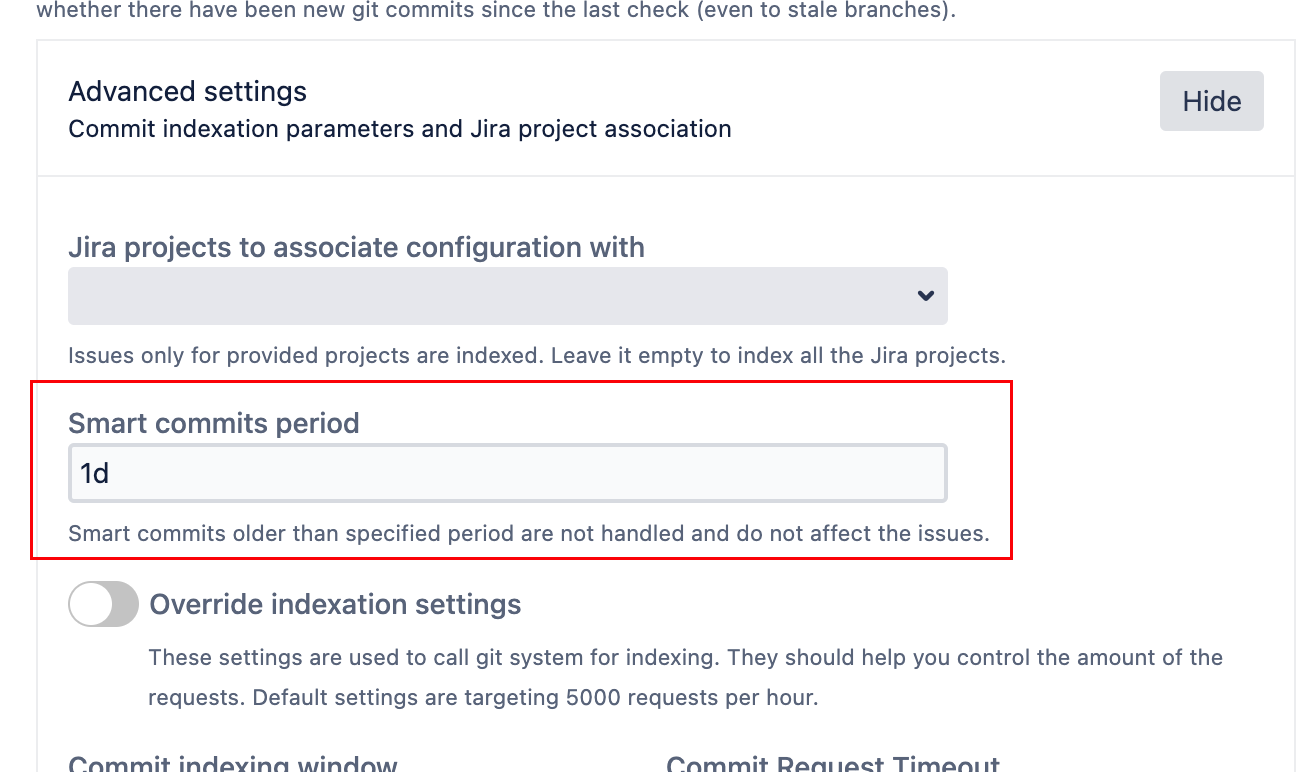Image resolution: width=1310 pixels, height=772 pixels.
Task: Click the Hide button for Advanced settings
Action: click(x=1211, y=101)
